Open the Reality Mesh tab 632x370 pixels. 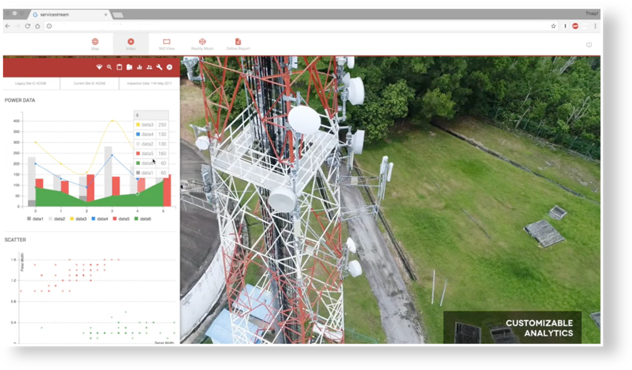202,44
